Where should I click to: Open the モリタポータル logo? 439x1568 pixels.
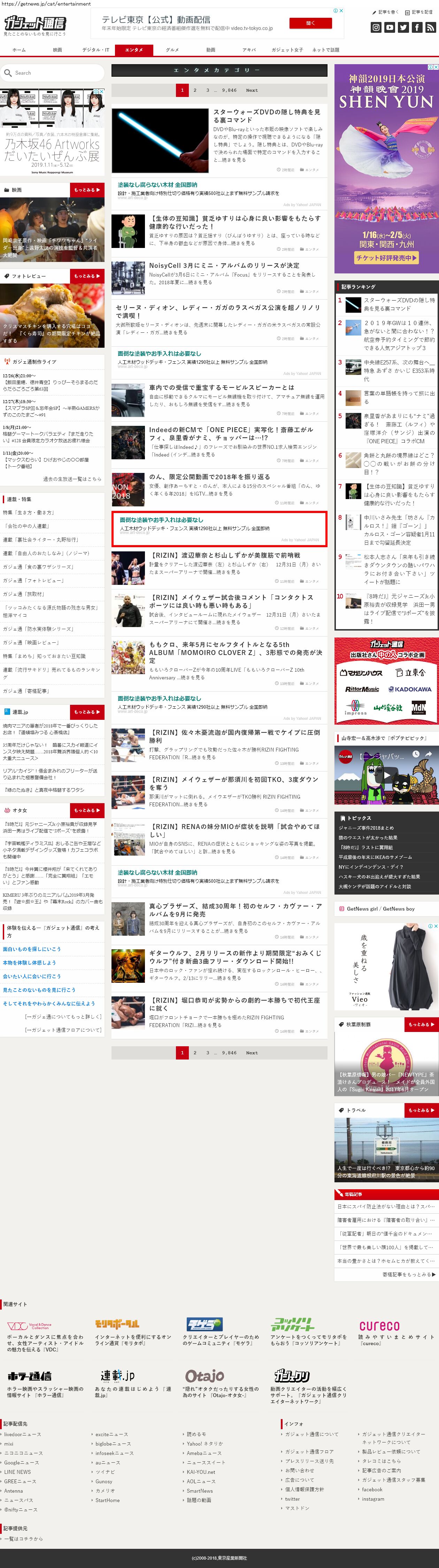(117, 1324)
